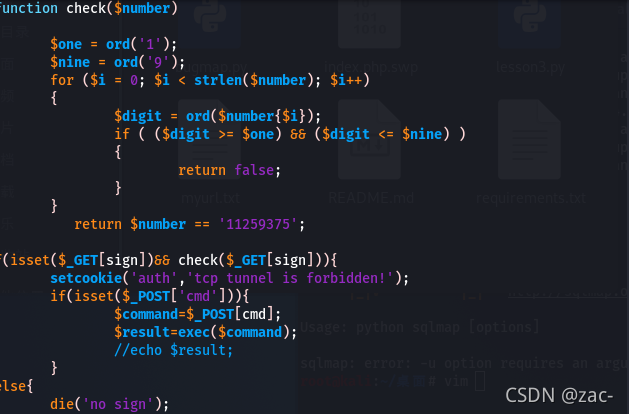The height and width of the screenshot is (414, 629).
Task: Click the 'setcookie' function call
Action: click(x=86, y=278)
